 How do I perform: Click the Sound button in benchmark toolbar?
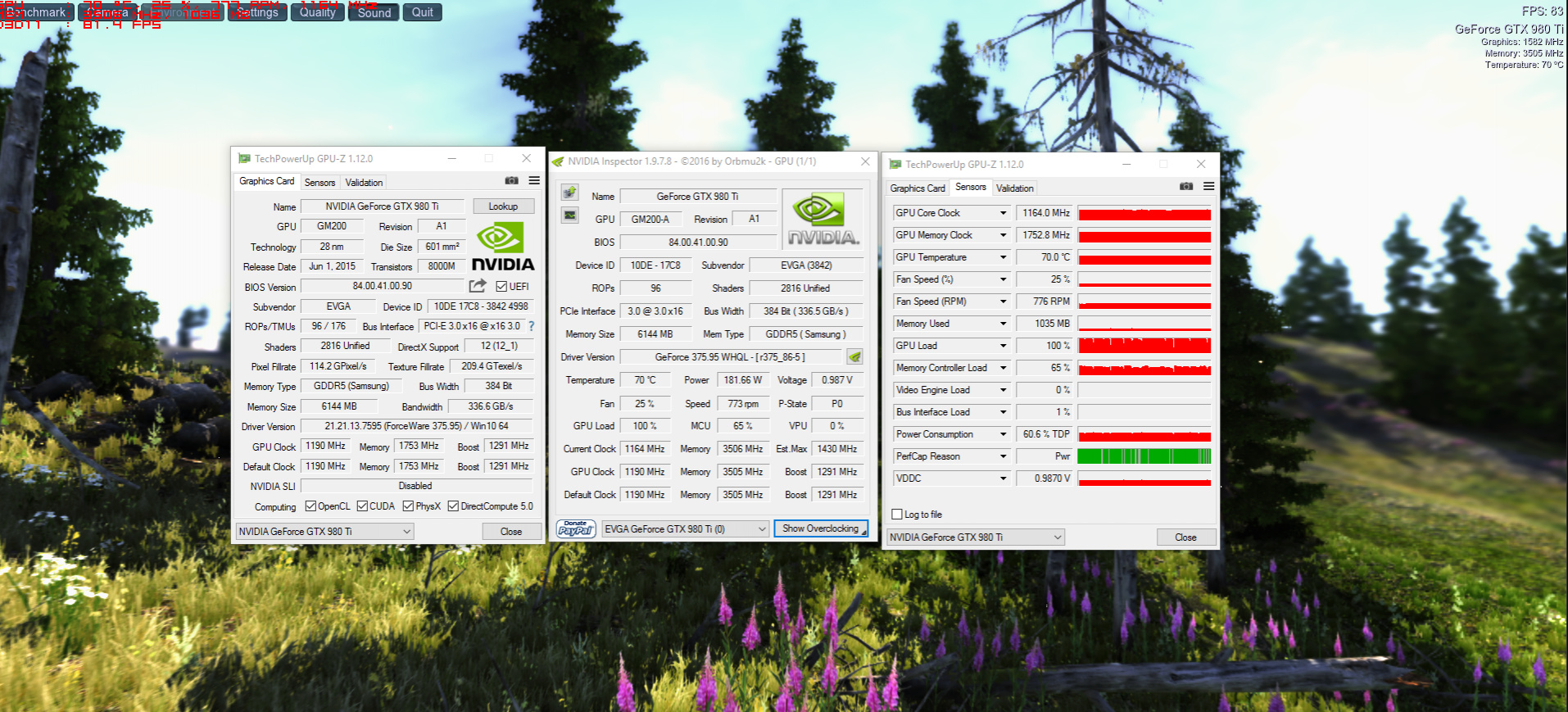(x=374, y=12)
